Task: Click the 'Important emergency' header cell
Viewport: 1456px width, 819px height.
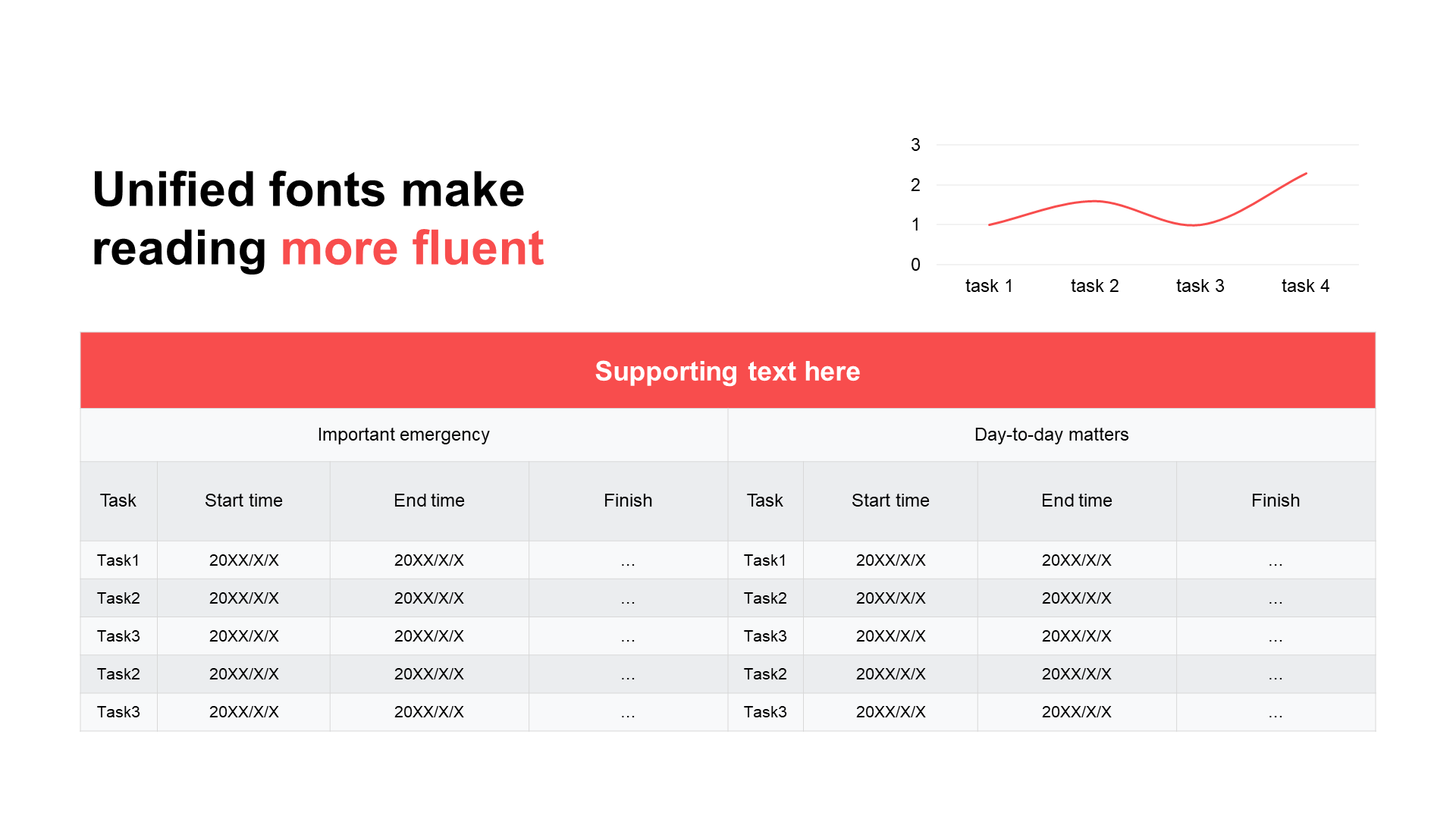Action: pyautogui.click(x=403, y=435)
